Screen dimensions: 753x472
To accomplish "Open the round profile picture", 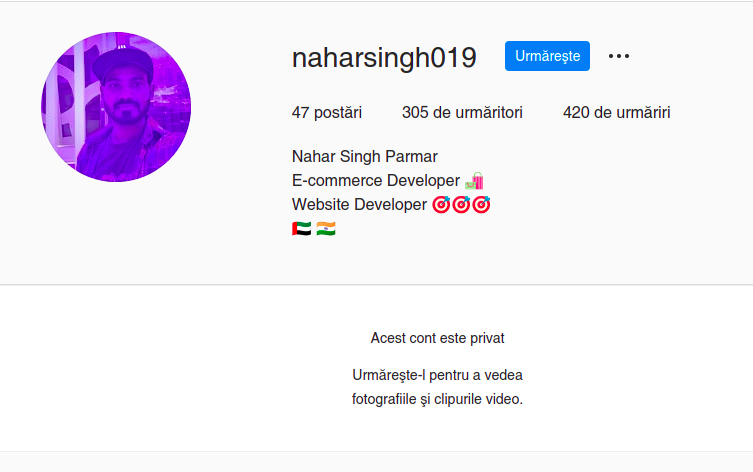I will (x=116, y=107).
